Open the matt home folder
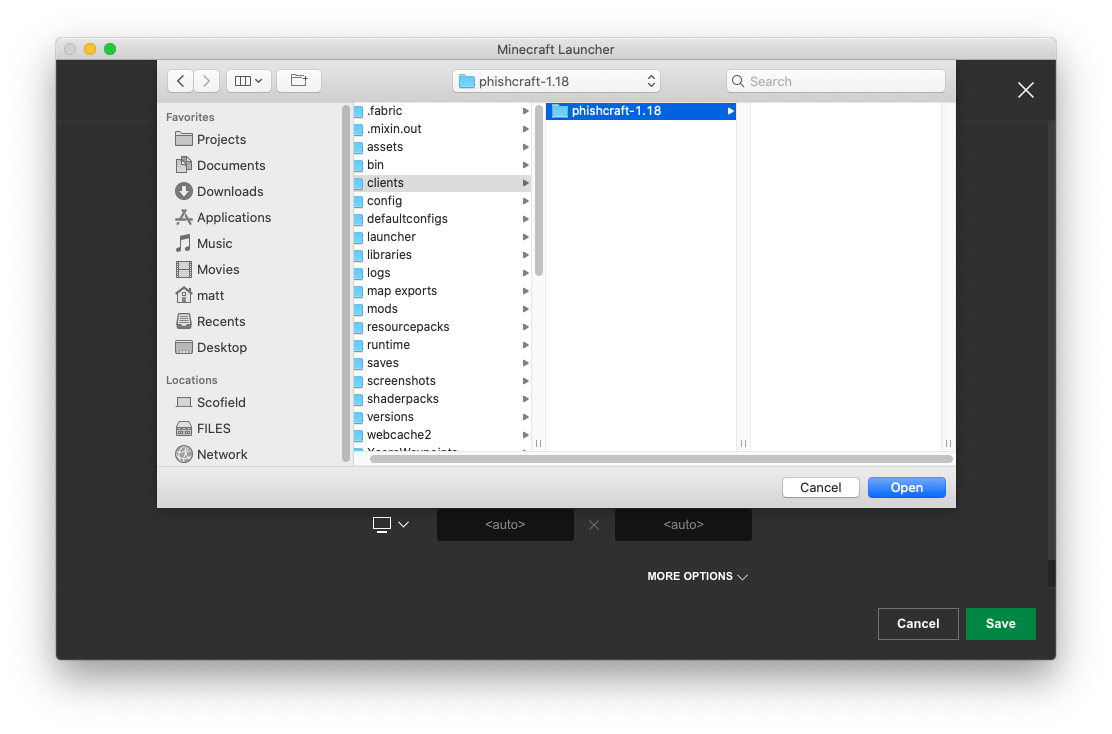The image size is (1112, 734). coord(210,295)
